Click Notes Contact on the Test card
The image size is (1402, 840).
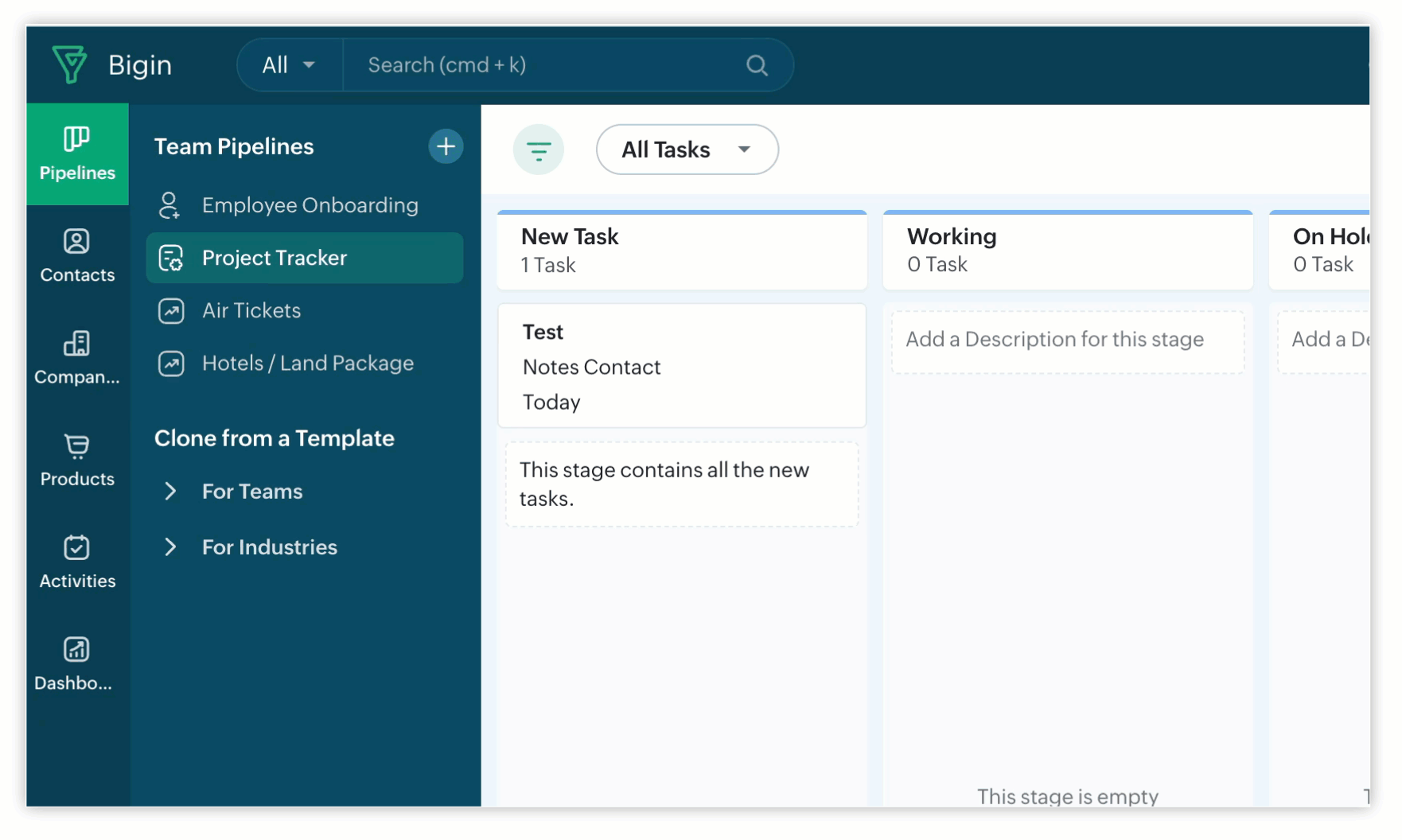[591, 367]
